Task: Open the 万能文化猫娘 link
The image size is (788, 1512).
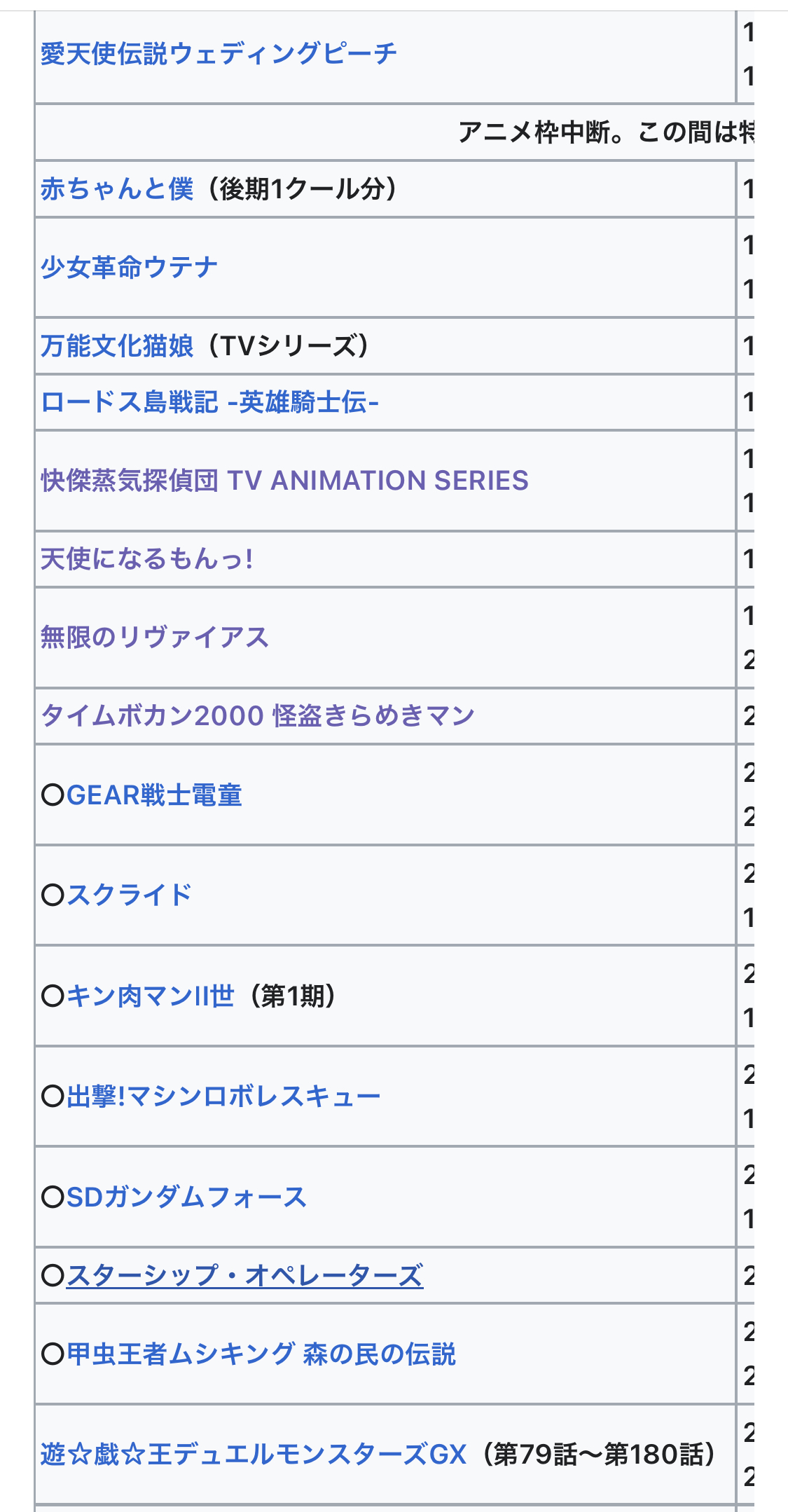Action: 117,346
